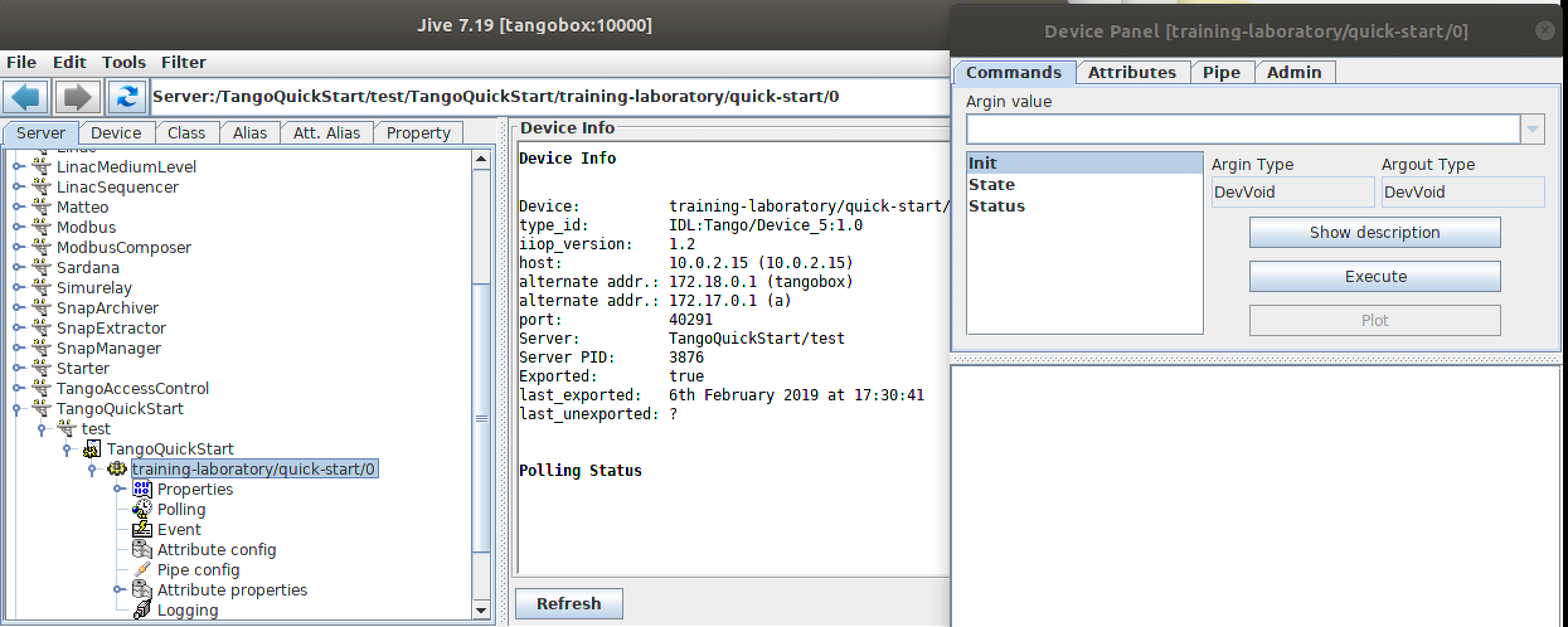Click the server tree vertical scrollbar thumb

click(x=481, y=418)
